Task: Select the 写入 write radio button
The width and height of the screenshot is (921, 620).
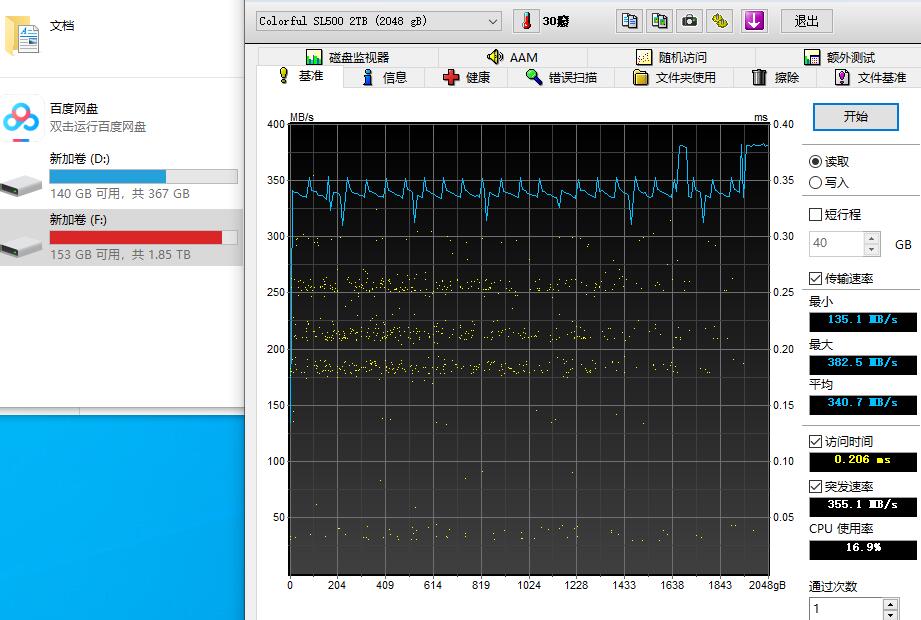Action: (x=816, y=183)
